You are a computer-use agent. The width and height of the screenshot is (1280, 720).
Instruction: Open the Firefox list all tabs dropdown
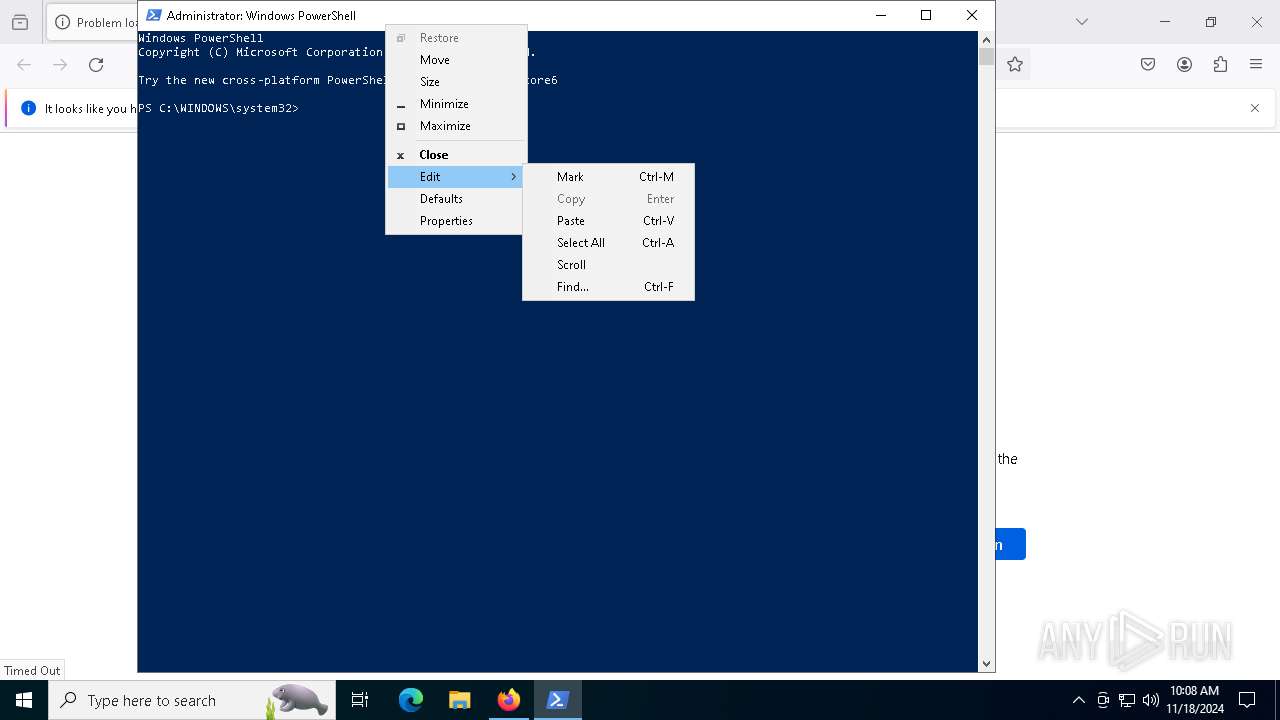[1082, 22]
